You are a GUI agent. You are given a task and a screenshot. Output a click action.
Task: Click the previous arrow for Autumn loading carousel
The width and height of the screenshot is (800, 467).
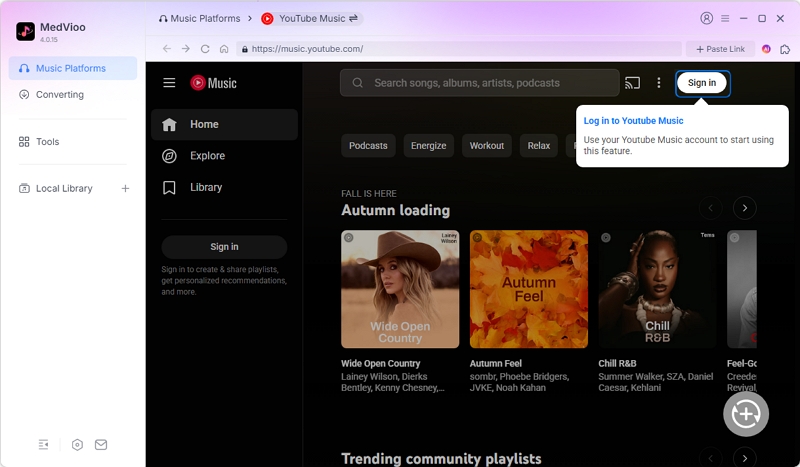(710, 208)
